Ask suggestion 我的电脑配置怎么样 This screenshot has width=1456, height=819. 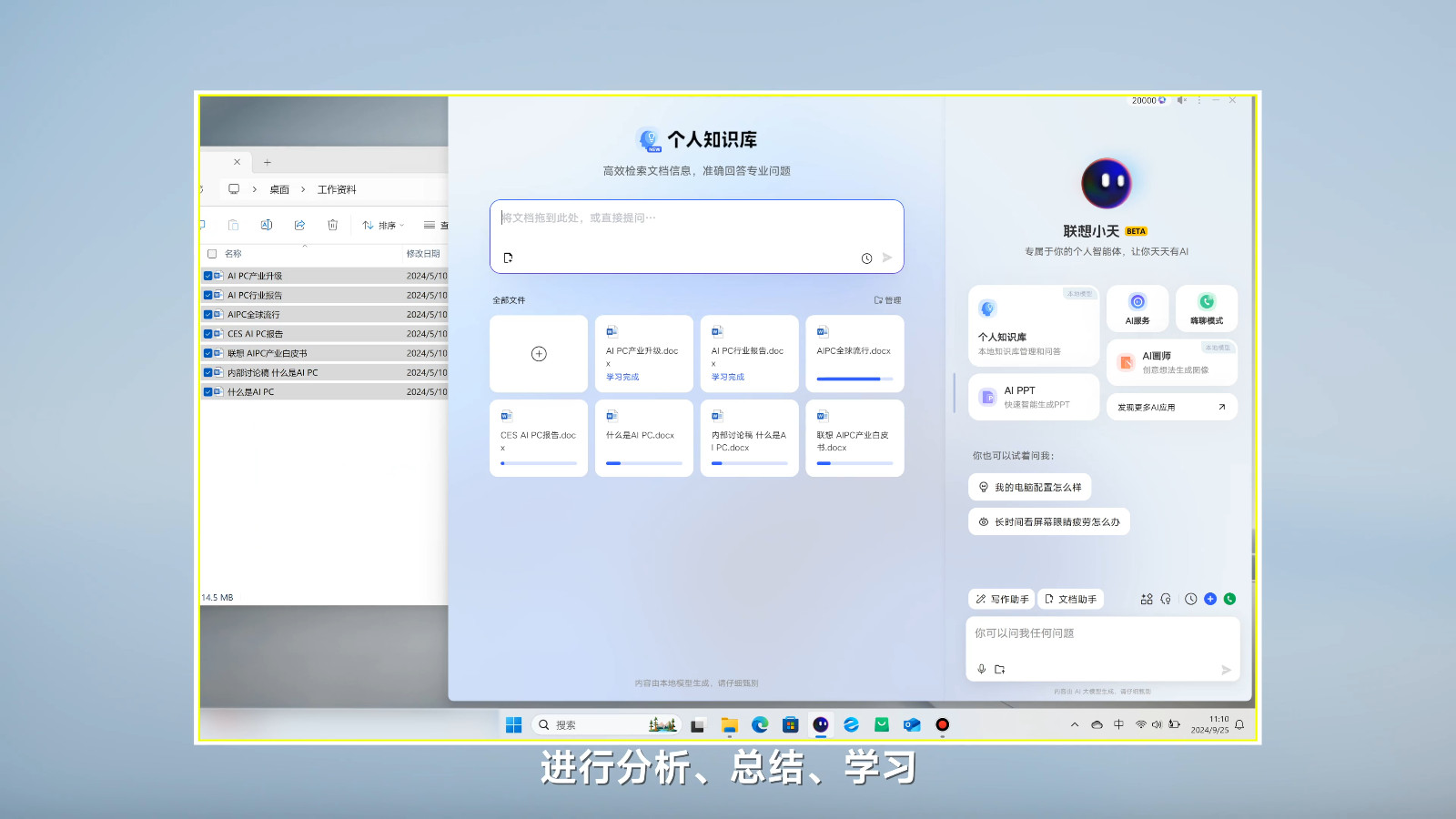pos(1029,488)
